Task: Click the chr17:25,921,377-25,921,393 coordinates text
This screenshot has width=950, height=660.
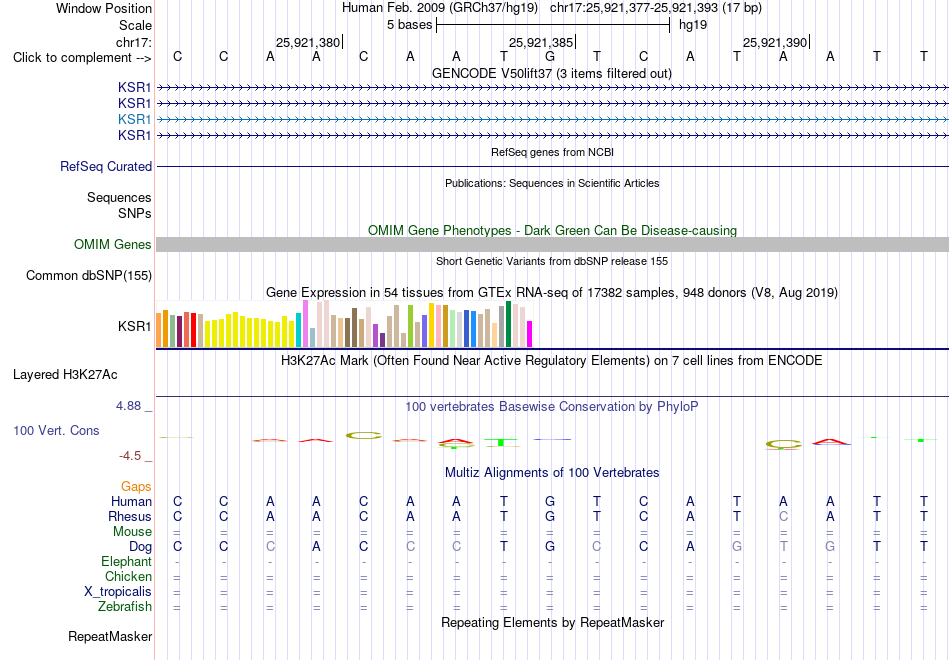Action: [x=656, y=8]
